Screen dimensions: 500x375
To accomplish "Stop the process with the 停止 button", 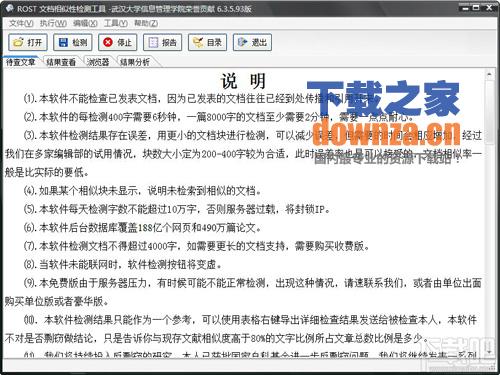I will (x=118, y=42).
